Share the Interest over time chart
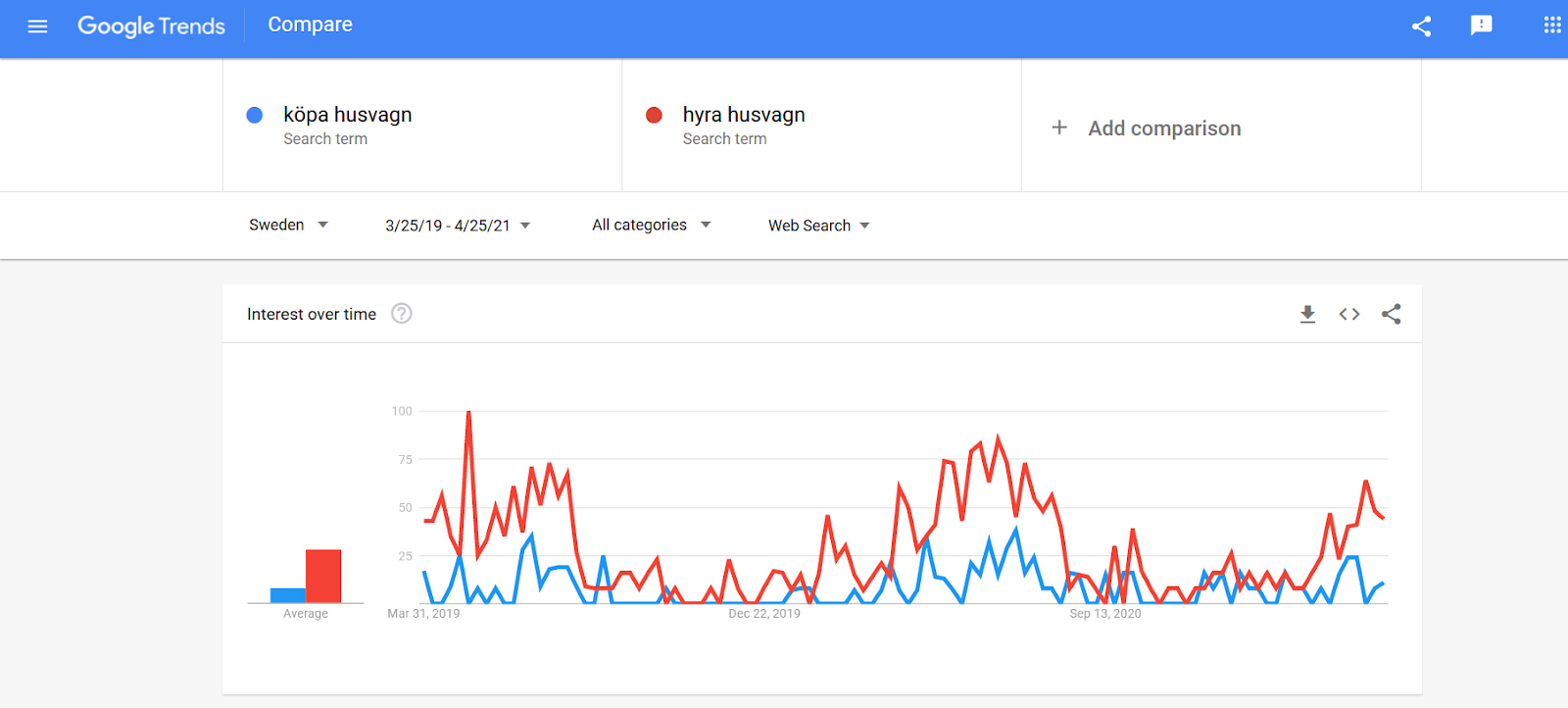 (1391, 314)
